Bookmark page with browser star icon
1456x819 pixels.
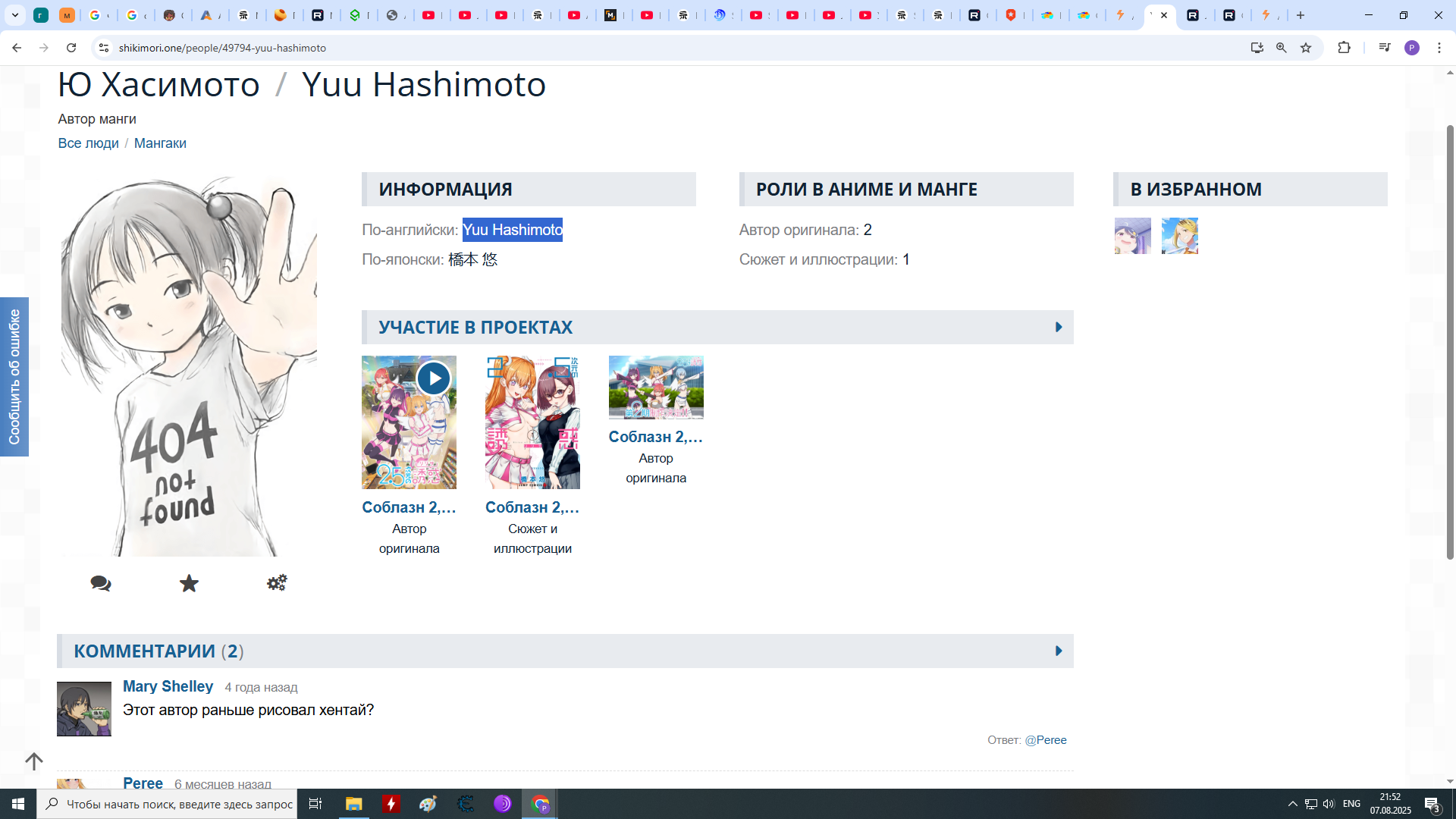coord(1306,48)
